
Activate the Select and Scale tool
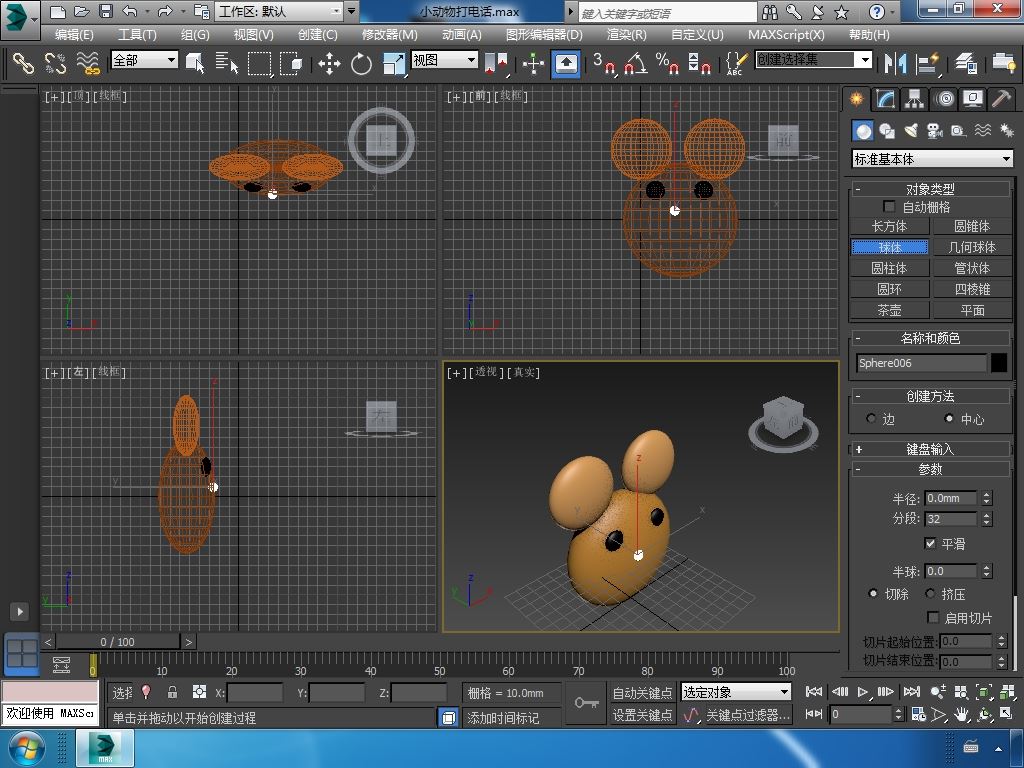point(393,63)
